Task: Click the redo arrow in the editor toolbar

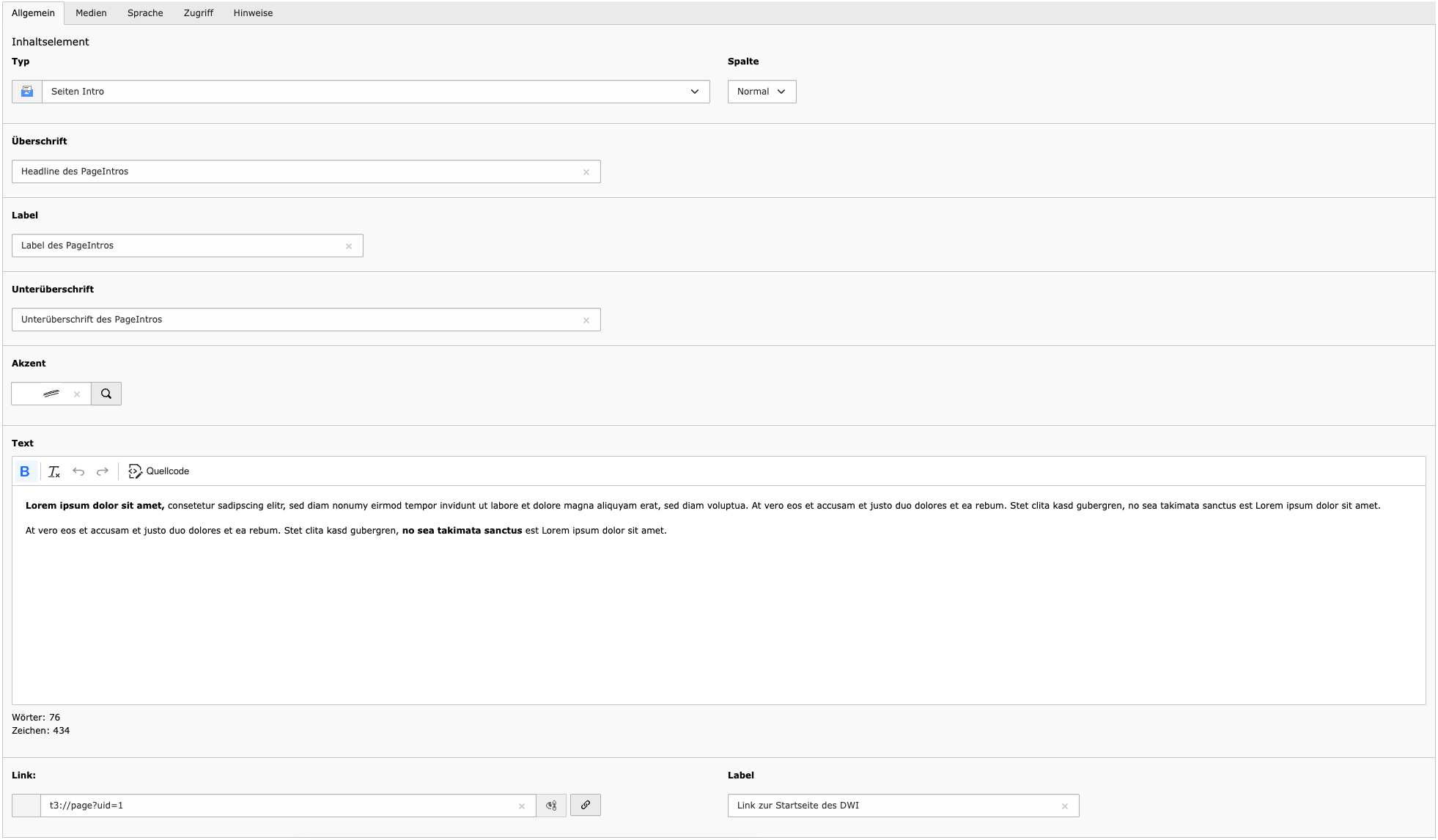Action: (x=103, y=471)
